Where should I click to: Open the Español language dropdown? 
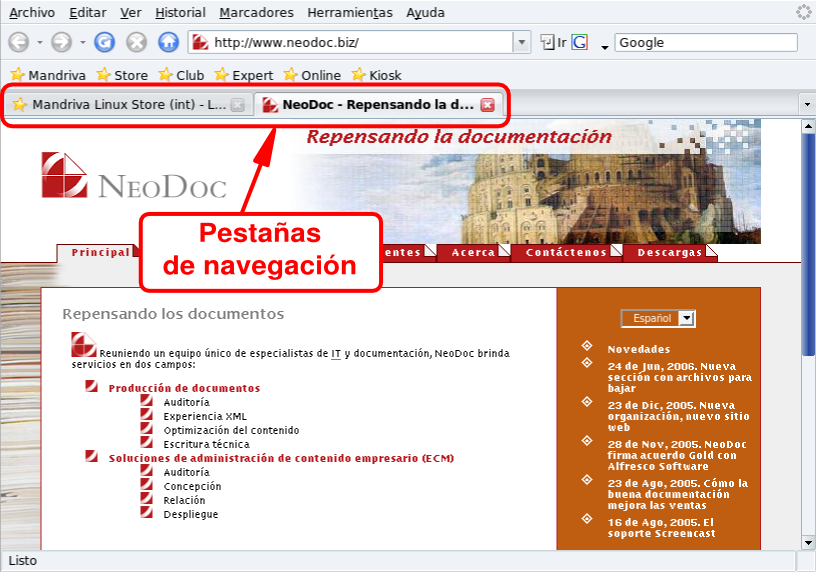pyautogui.click(x=658, y=319)
